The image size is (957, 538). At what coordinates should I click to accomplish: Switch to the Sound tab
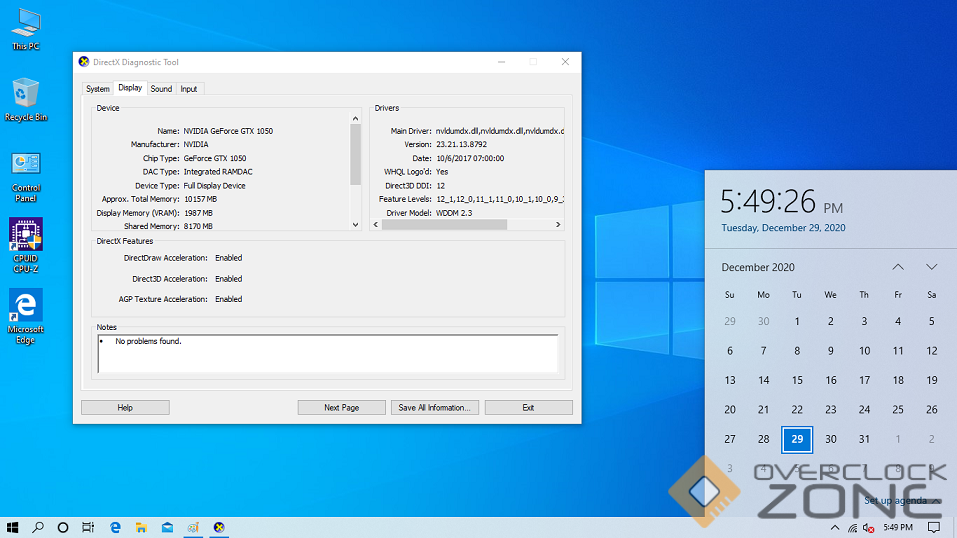[161, 89]
